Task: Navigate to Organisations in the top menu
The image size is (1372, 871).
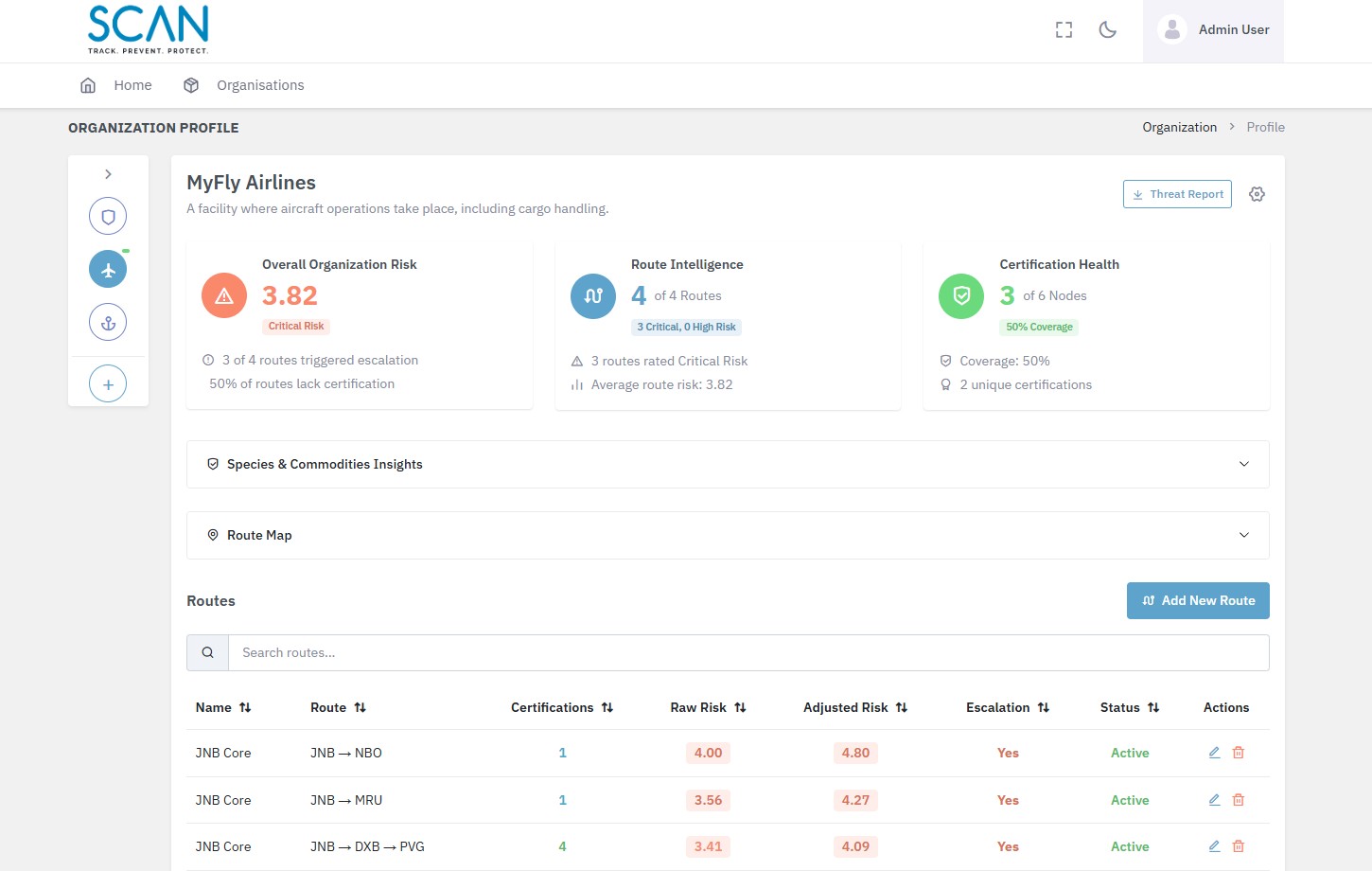Action: [x=260, y=84]
